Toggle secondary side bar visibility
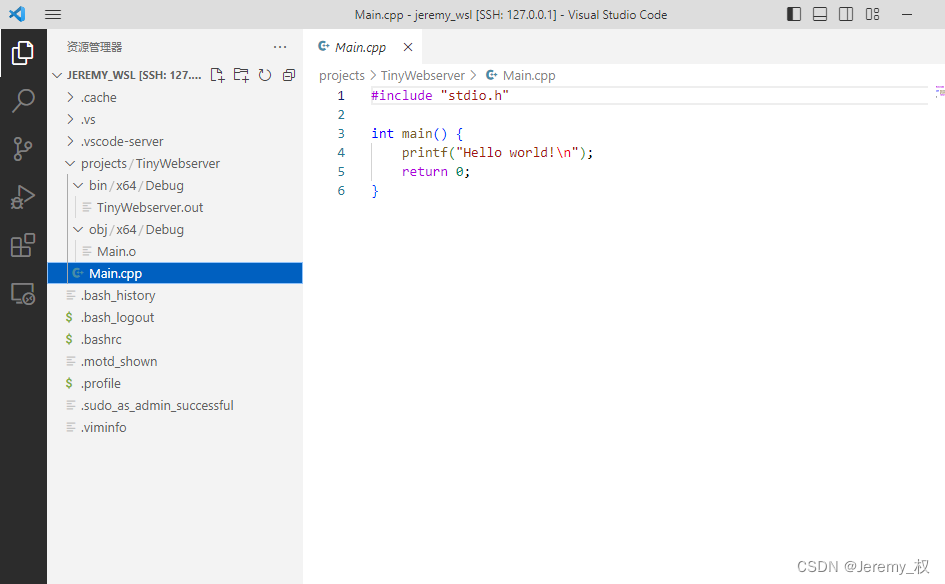Image resolution: width=945 pixels, height=584 pixels. (x=846, y=14)
